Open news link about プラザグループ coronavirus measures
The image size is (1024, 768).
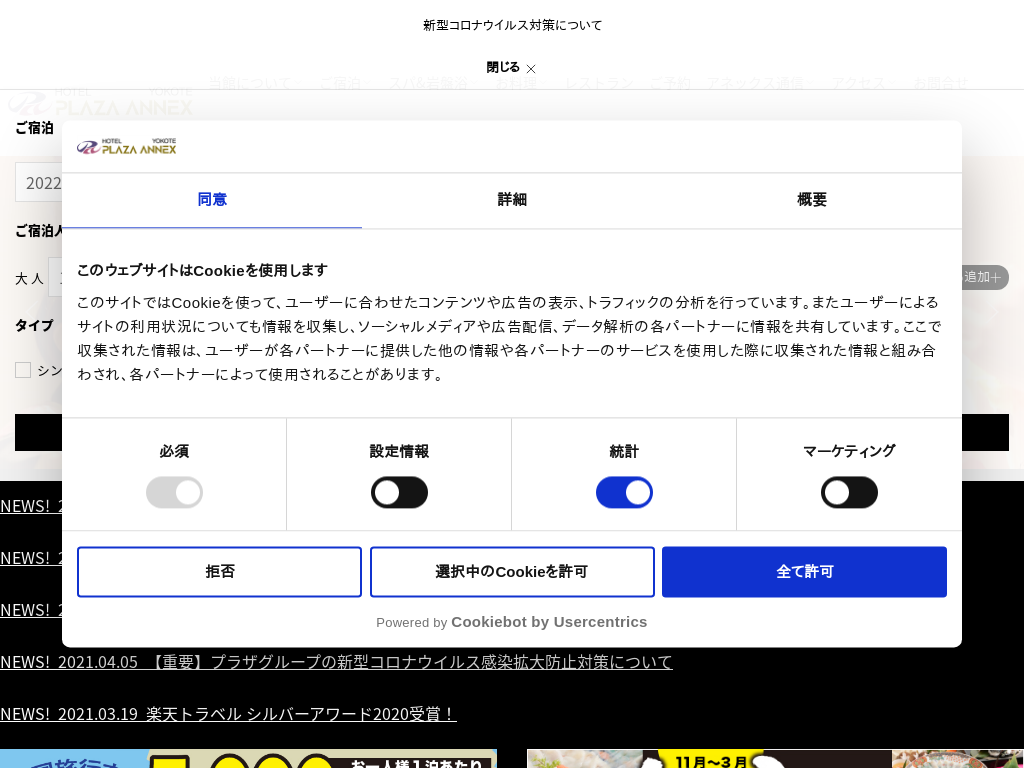tap(336, 662)
